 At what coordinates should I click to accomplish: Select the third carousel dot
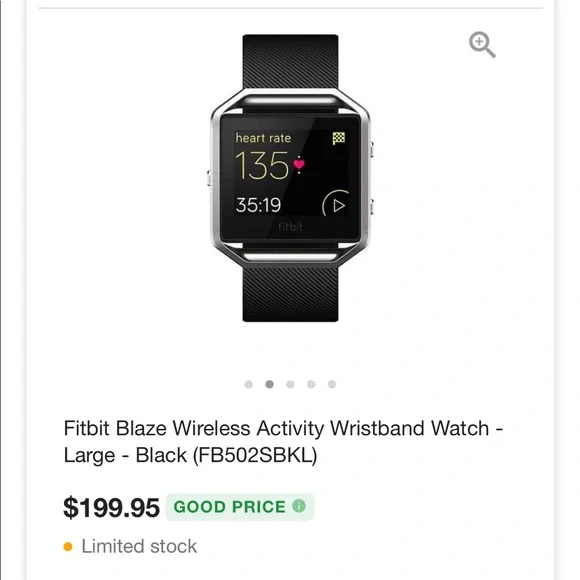pyautogui.click(x=290, y=384)
